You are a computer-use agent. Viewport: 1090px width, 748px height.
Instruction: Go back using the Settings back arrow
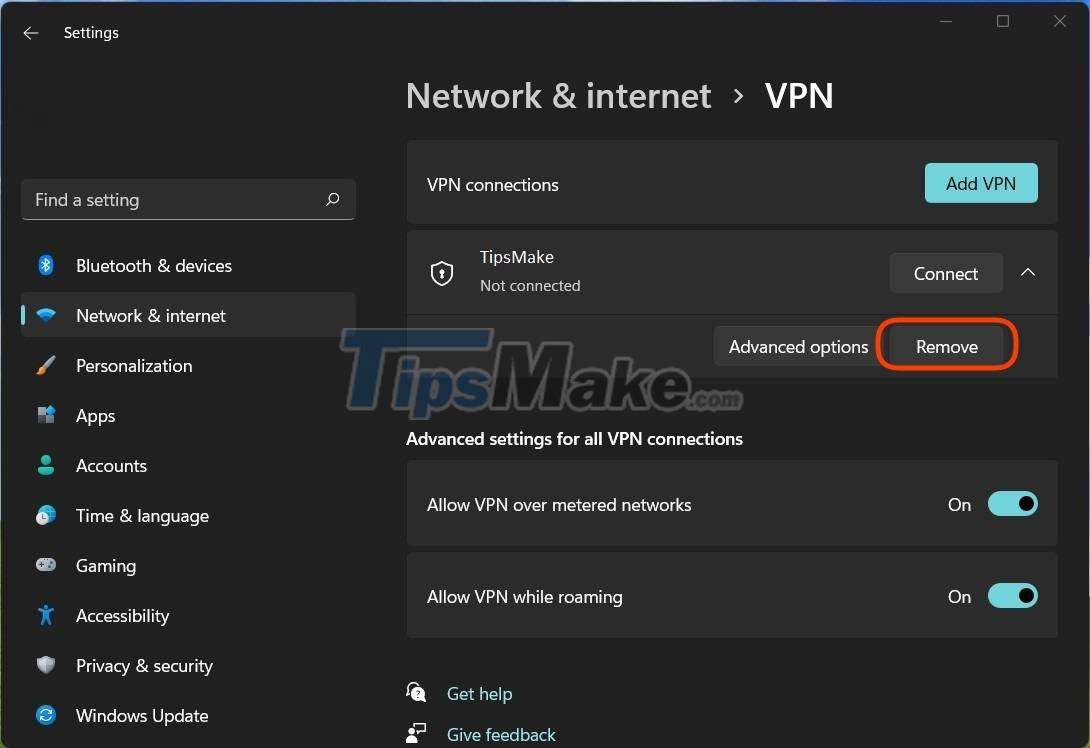tap(30, 33)
